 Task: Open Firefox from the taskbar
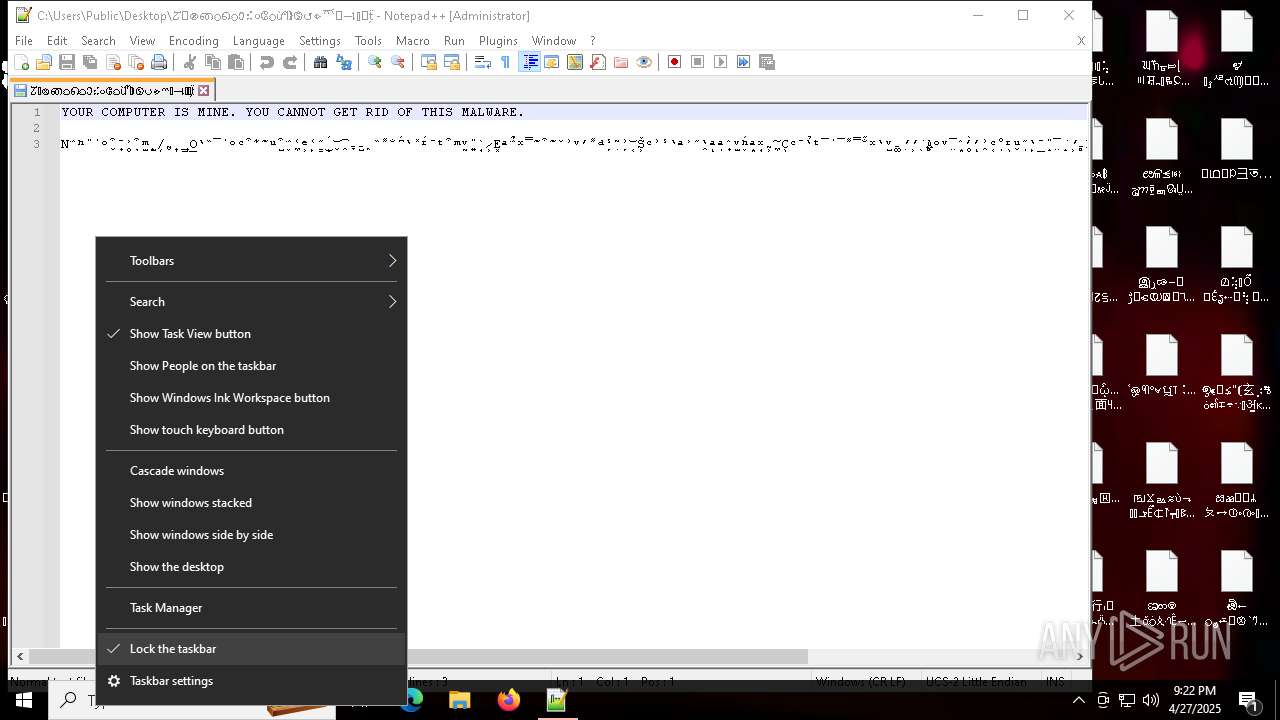coord(509,700)
